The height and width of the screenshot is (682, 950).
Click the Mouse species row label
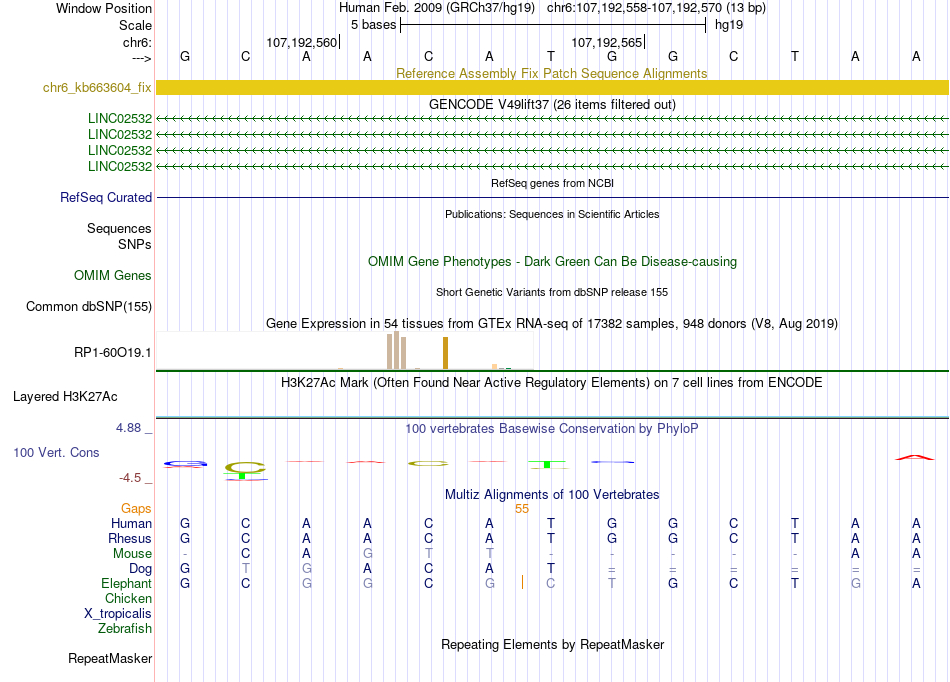(132, 554)
